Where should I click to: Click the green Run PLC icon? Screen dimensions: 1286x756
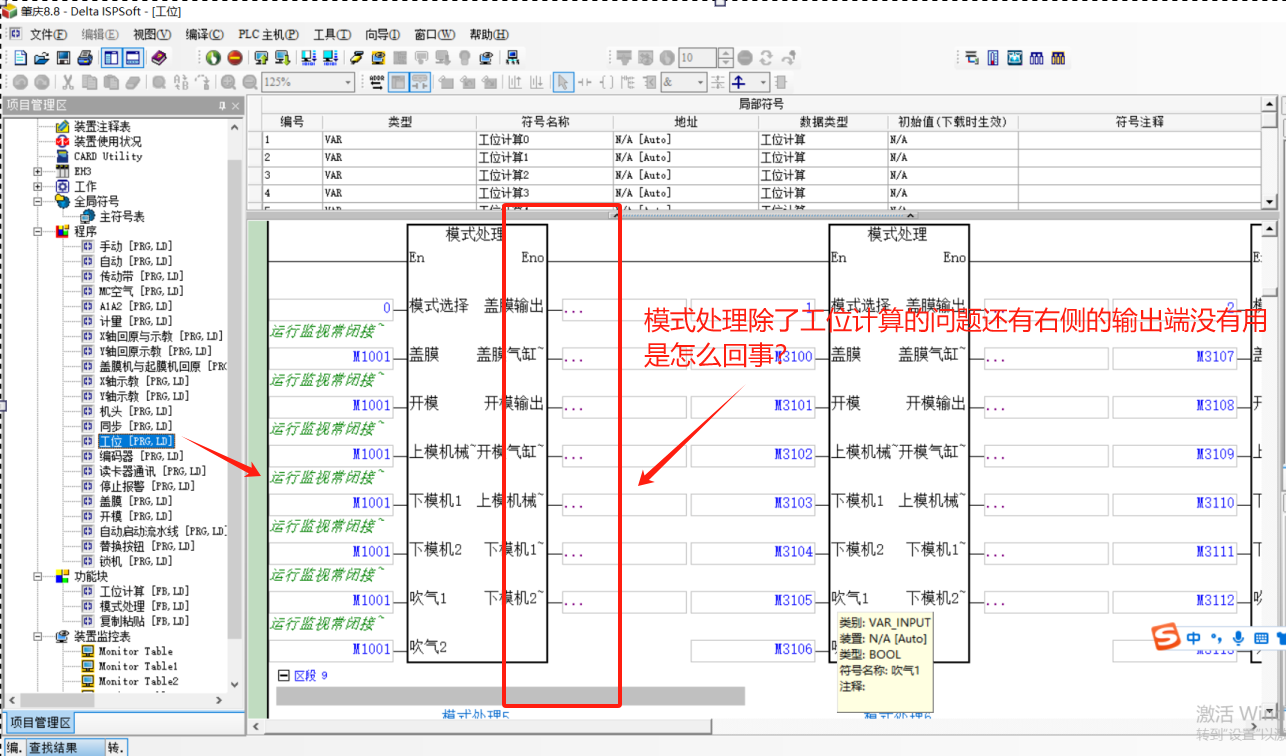click(x=213, y=58)
